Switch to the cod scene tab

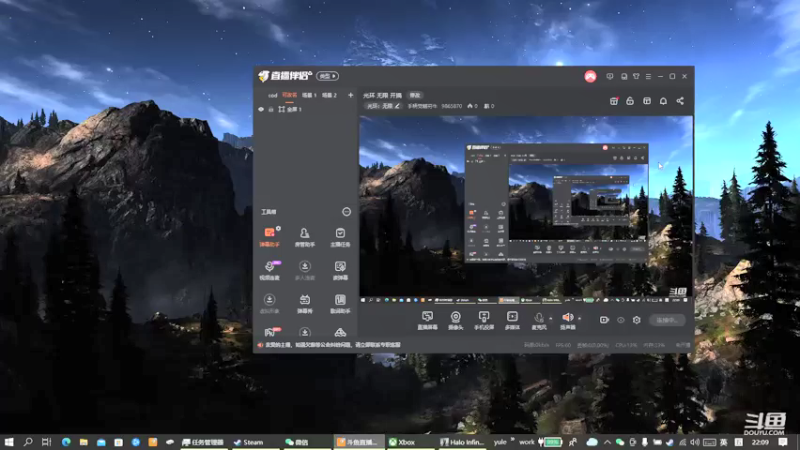click(x=272, y=95)
